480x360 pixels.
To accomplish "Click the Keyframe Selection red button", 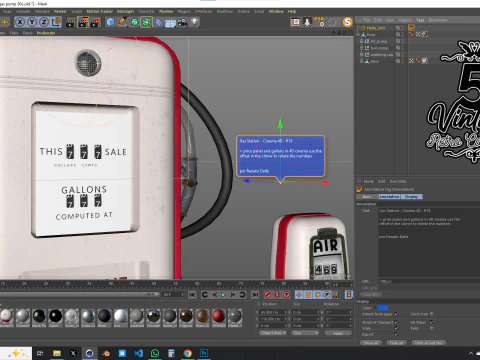I will tap(287, 295).
